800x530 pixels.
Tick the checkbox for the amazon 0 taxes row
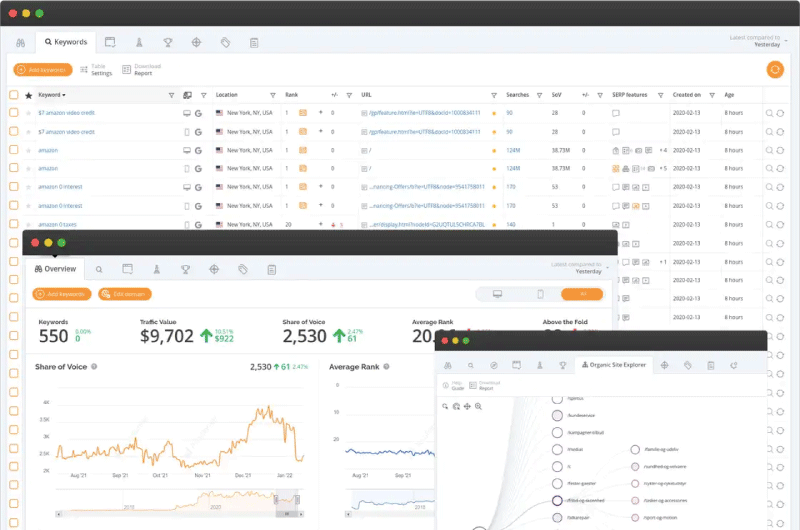(14, 224)
